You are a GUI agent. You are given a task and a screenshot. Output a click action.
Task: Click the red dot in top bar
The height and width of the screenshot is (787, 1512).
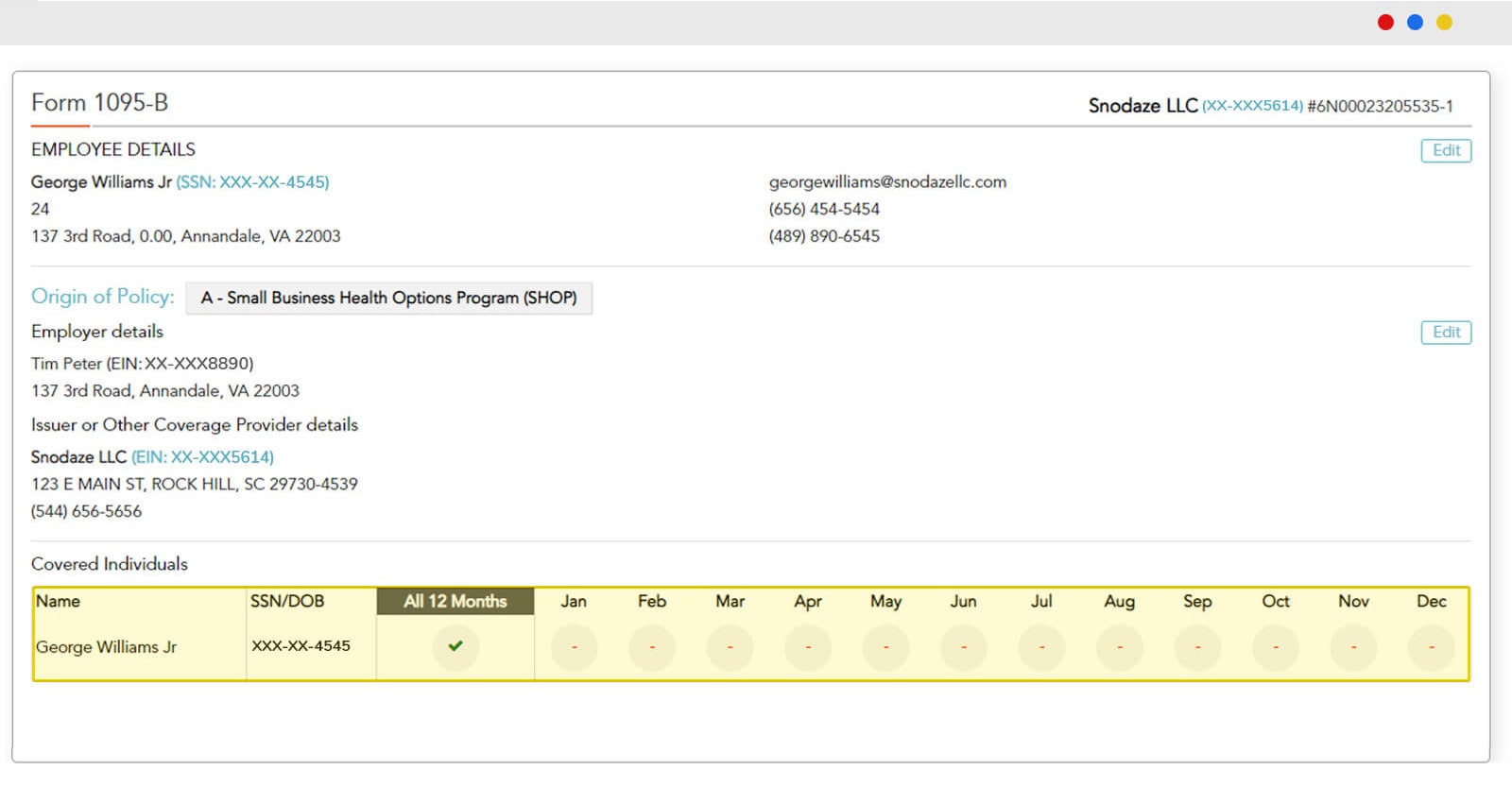tap(1385, 23)
